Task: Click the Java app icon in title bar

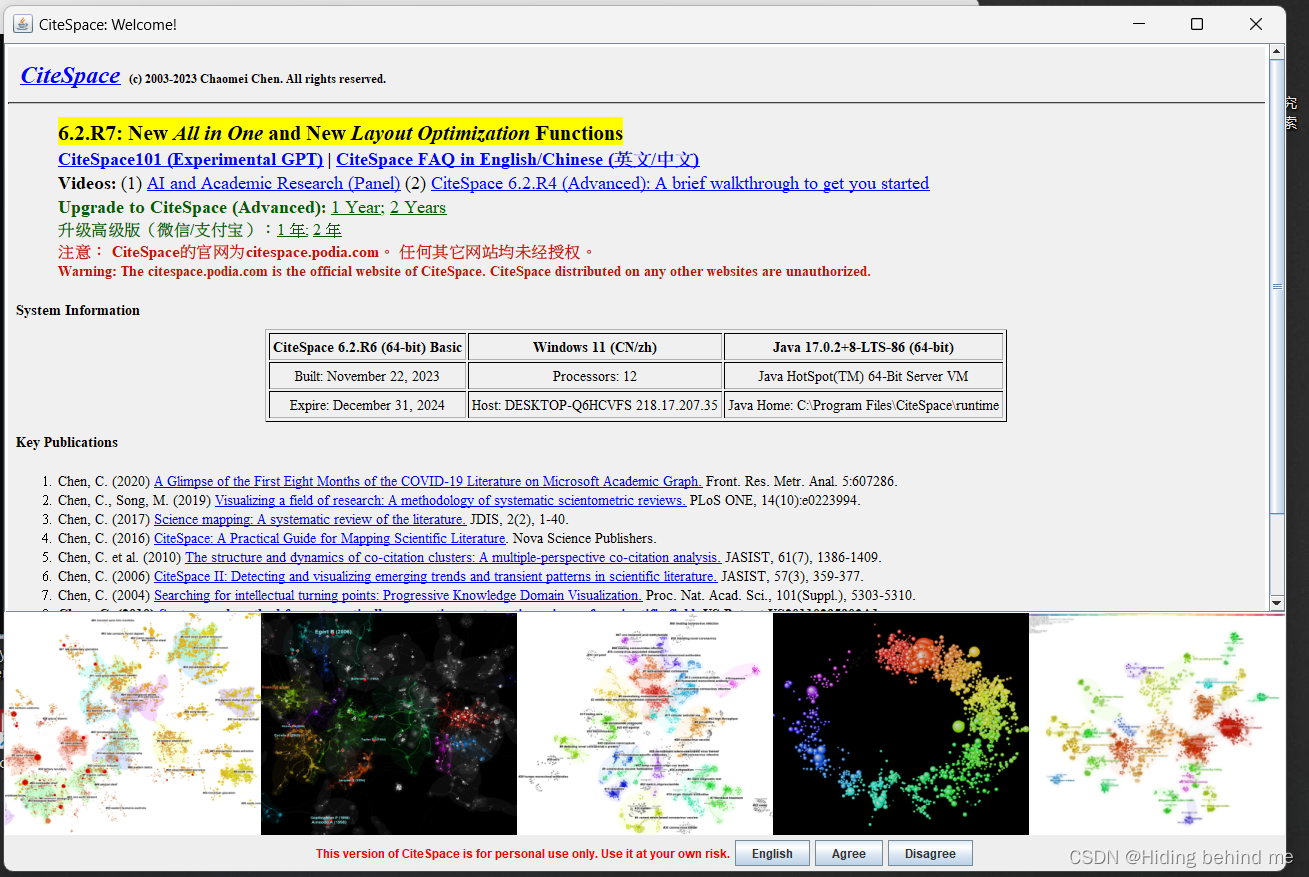Action: point(22,24)
